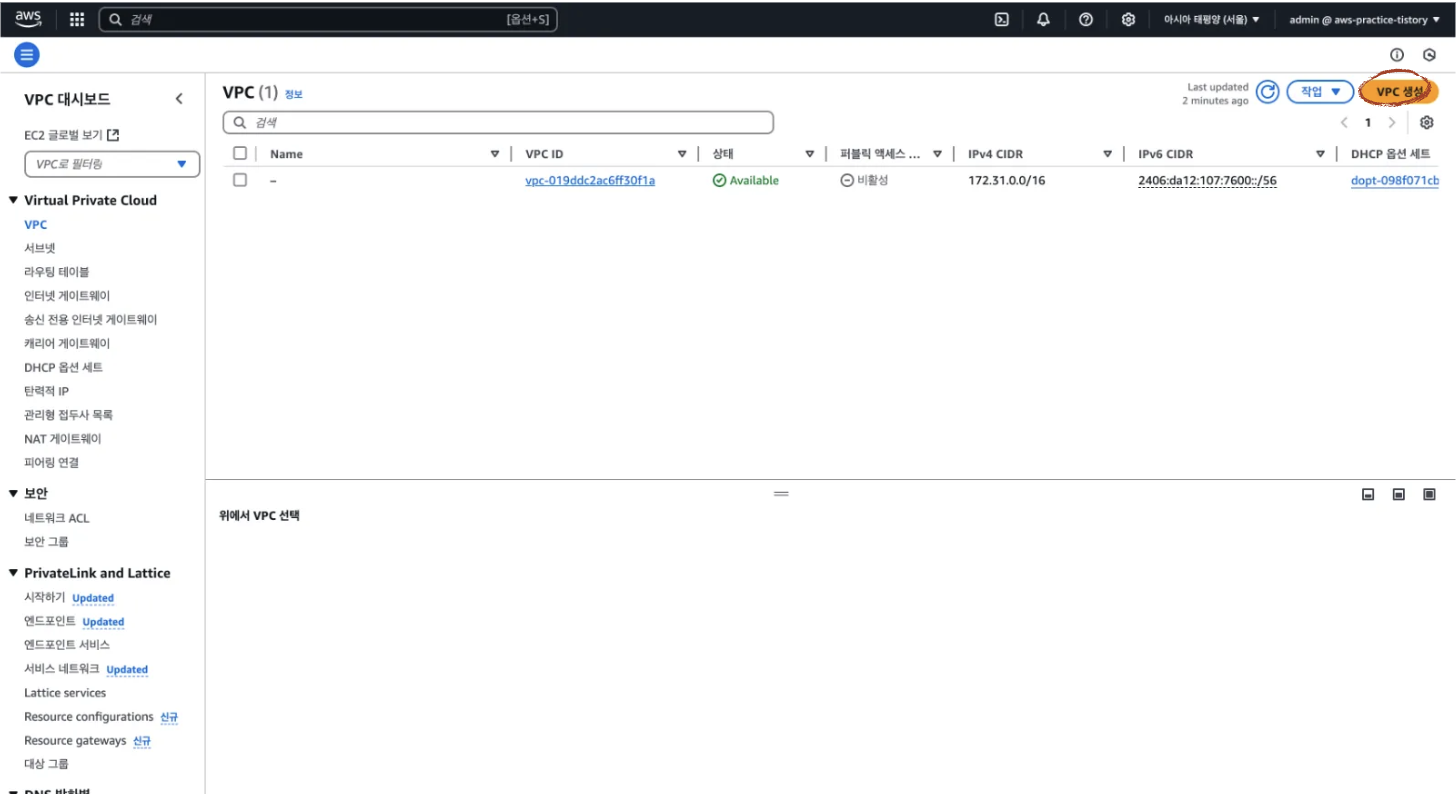Open 피어링 연결 in the sidebar
This screenshot has width=1456, height=794.
pos(51,463)
